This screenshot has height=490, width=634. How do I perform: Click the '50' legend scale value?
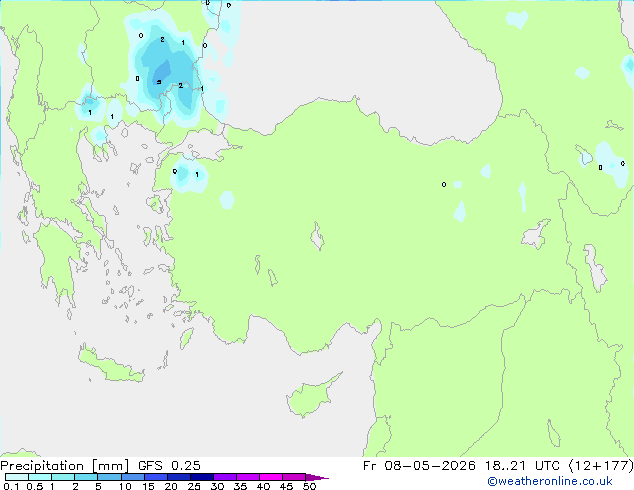(309, 486)
